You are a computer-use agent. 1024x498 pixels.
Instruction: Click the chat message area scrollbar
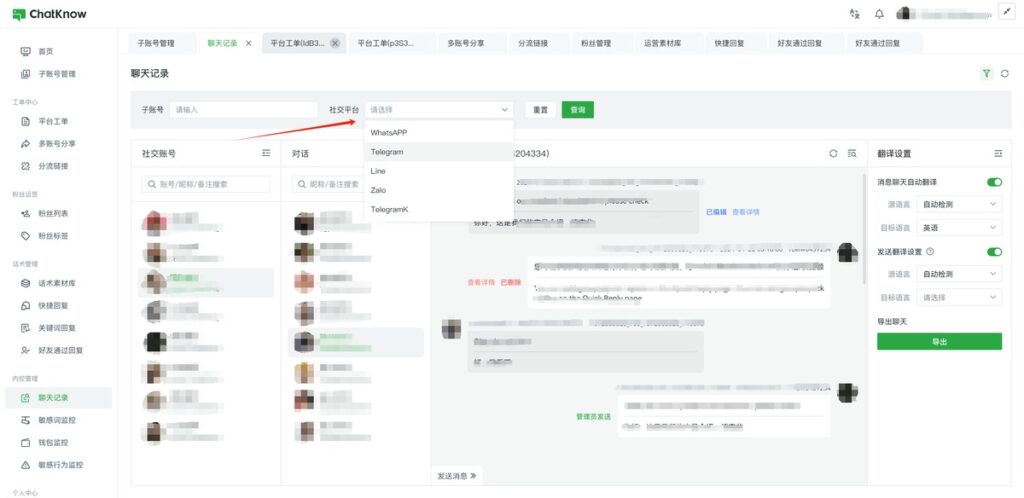(x=863, y=228)
